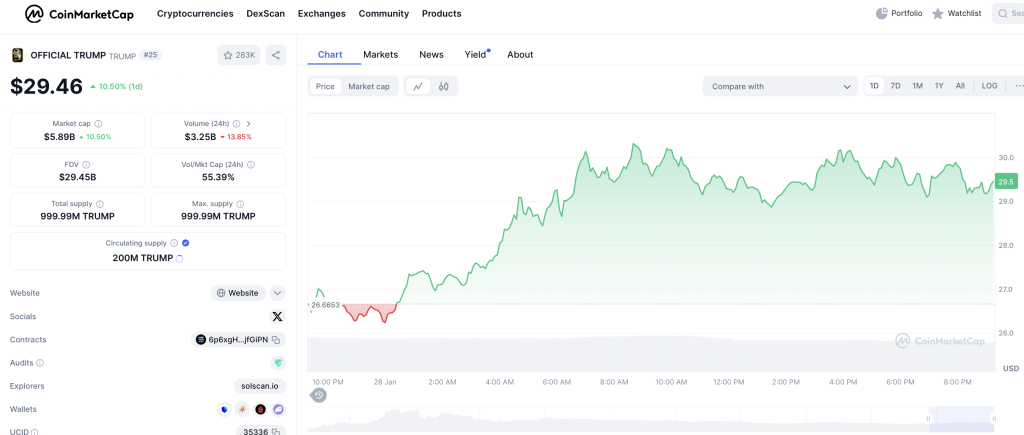
Task: Click the highlighted range window in mini chart
Action: [962, 419]
